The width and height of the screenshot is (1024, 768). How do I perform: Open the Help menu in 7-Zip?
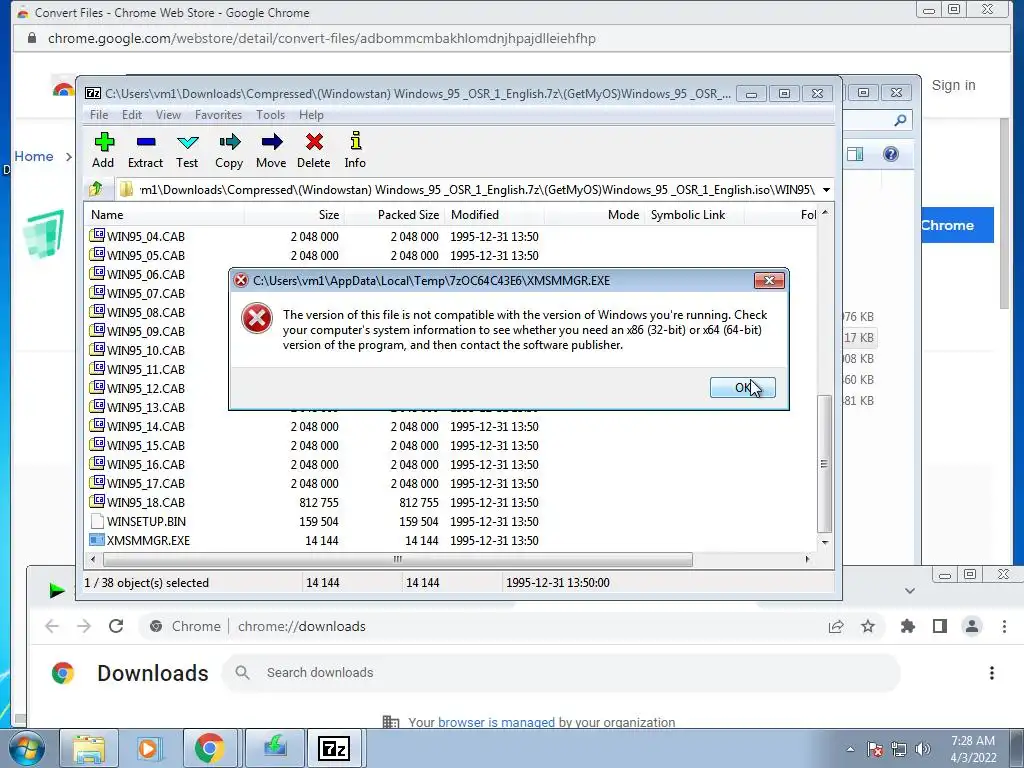pos(312,115)
